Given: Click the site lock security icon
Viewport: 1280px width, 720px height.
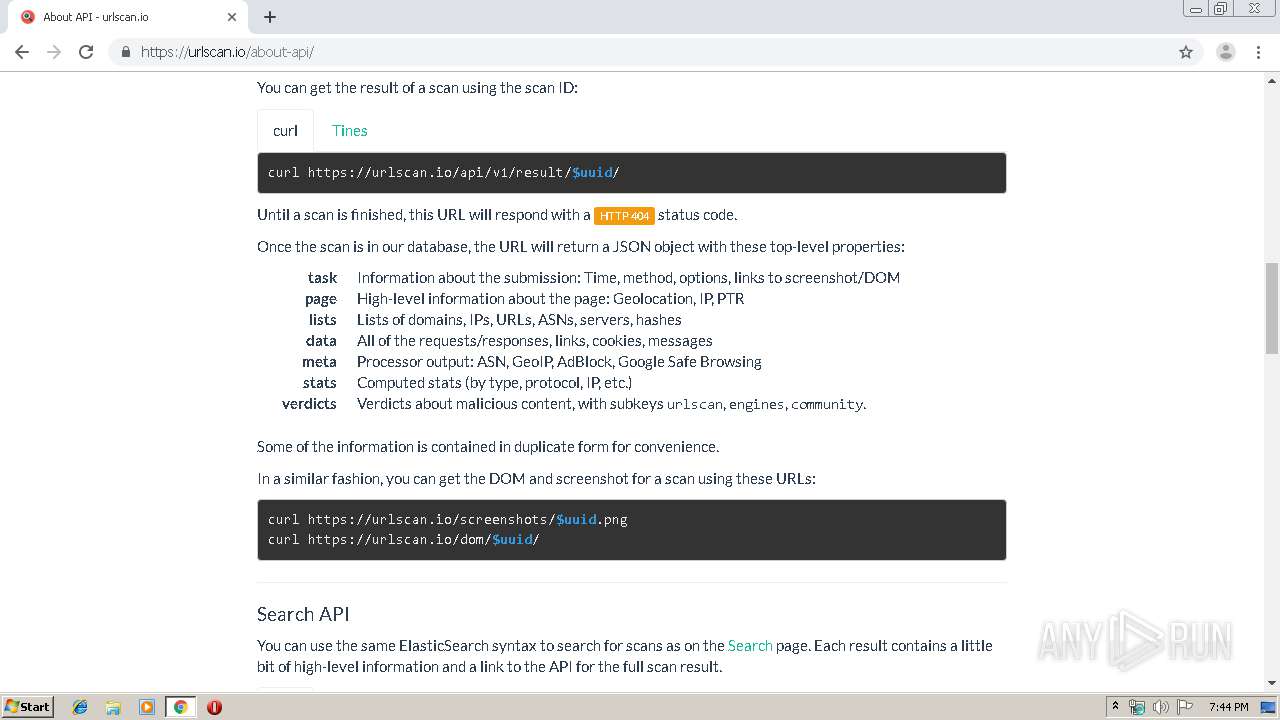Looking at the screenshot, I should [x=126, y=52].
